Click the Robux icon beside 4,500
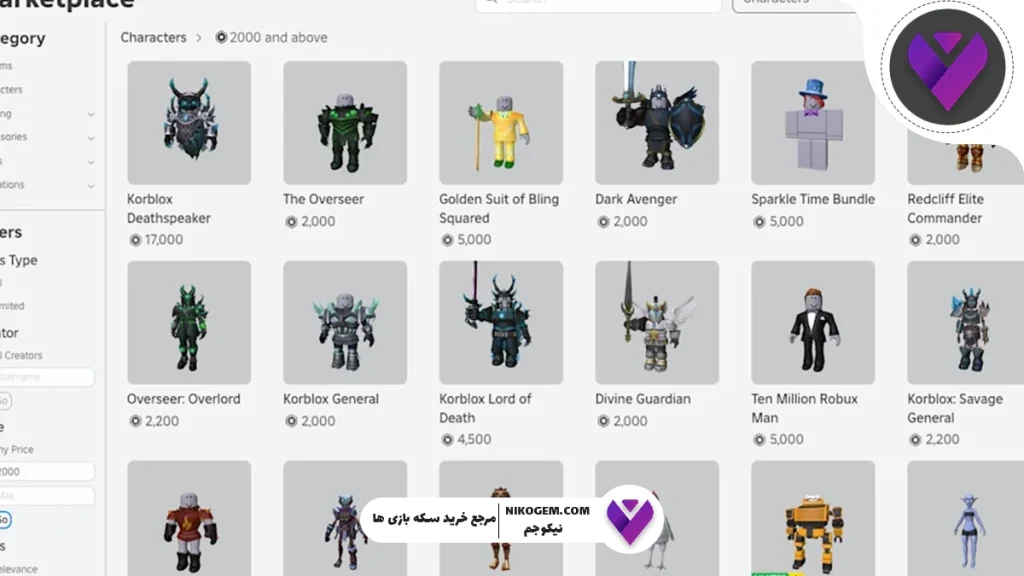1024x576 pixels. (x=447, y=440)
